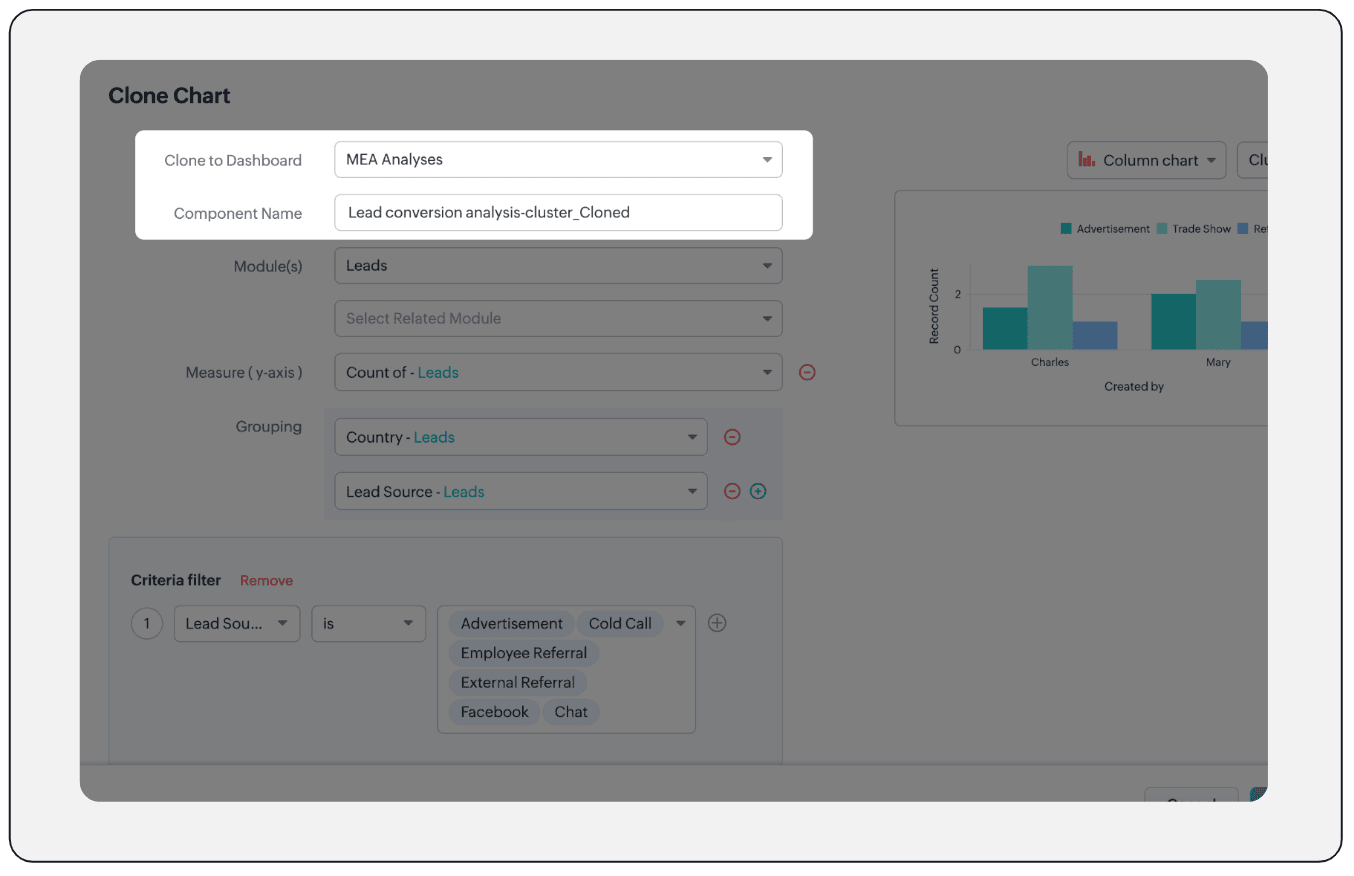This screenshot has width=1354, height=876.
Task: Click the column chart icon
Action: tap(1087, 160)
